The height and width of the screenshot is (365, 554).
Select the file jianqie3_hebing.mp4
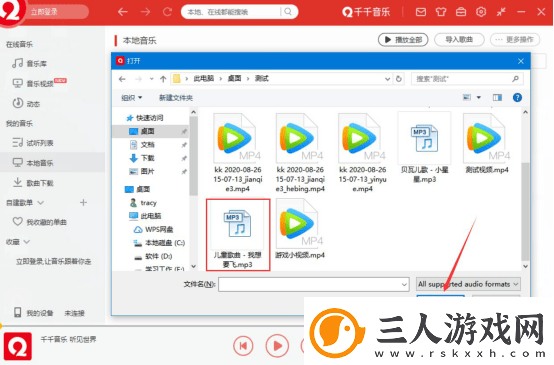click(300, 153)
